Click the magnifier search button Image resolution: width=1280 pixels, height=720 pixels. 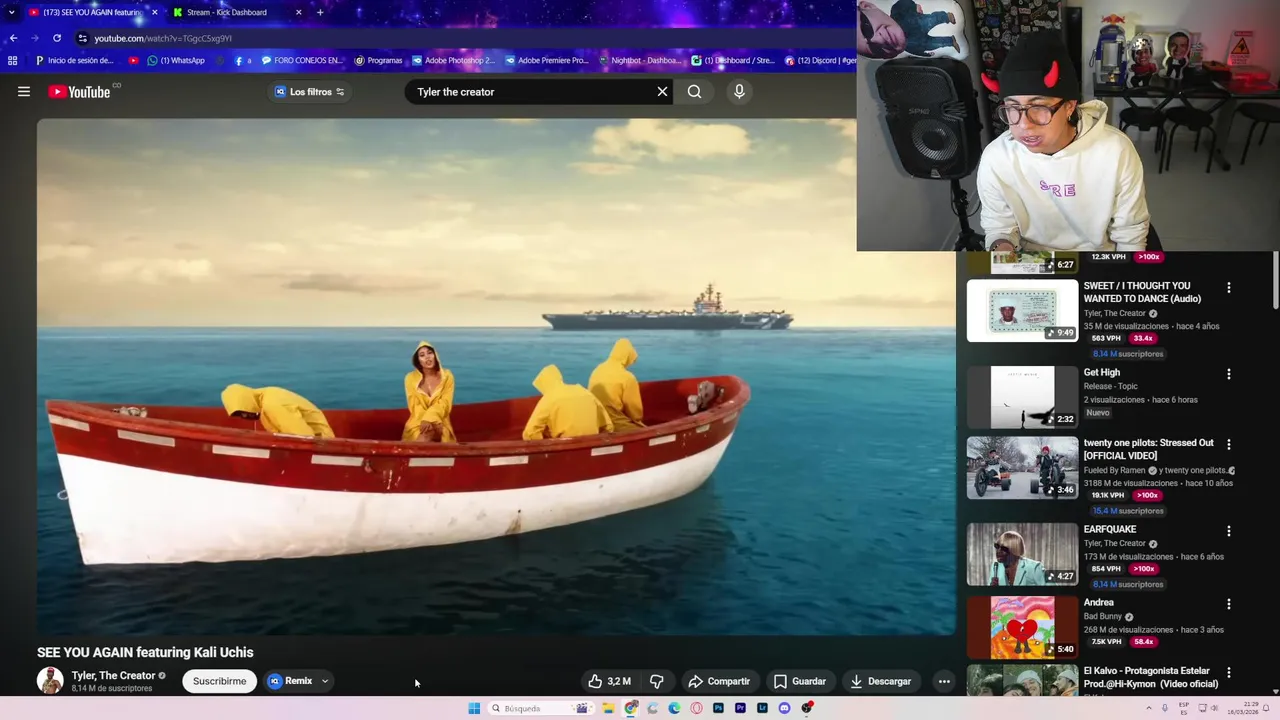(x=694, y=92)
